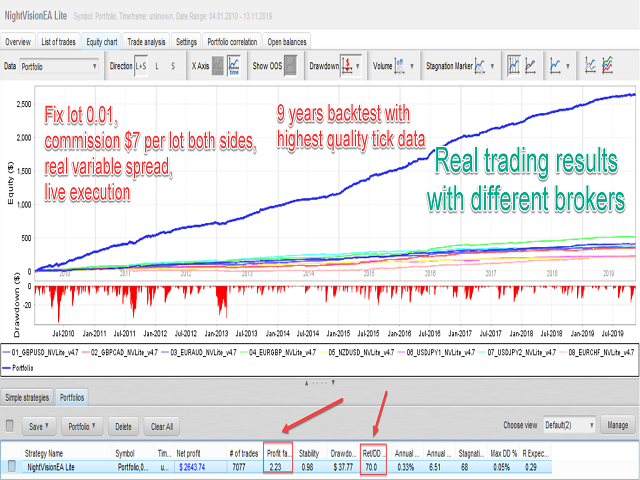Viewport: 640px width, 480px height.
Task: Click legend entry 03_EURAUD_NVLite_v4.7
Action: coord(199,352)
